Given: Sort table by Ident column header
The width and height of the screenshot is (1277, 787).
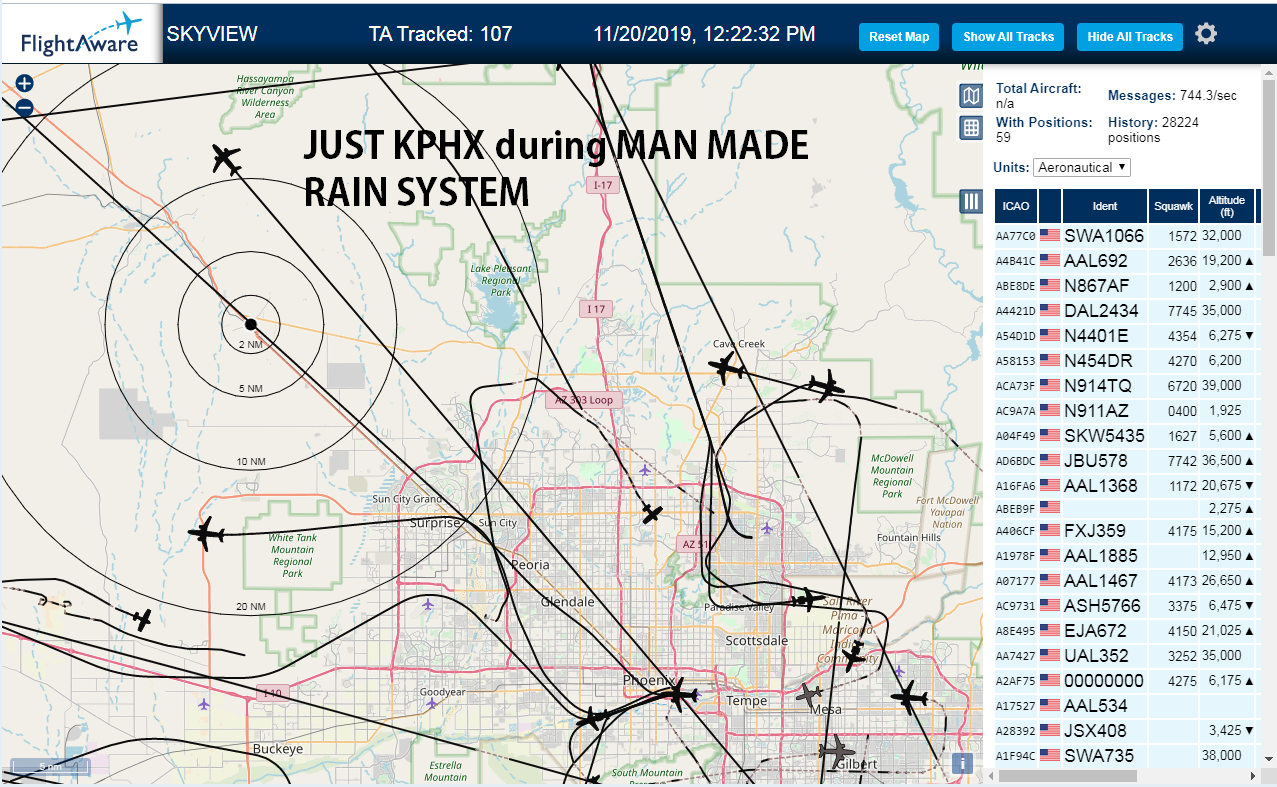Looking at the screenshot, I should (1105, 206).
